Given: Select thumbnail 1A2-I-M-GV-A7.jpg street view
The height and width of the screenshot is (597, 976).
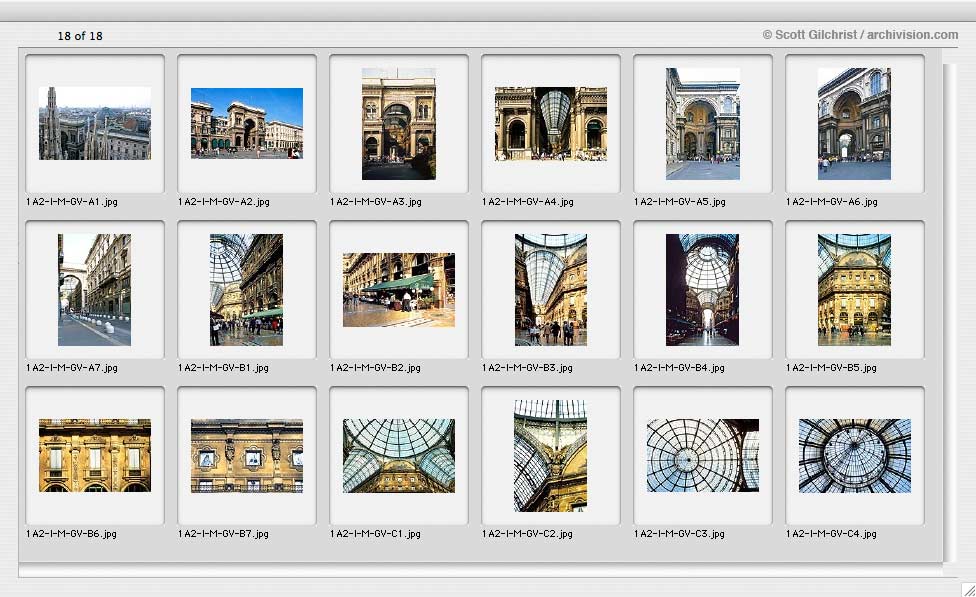Looking at the screenshot, I should coord(95,290).
